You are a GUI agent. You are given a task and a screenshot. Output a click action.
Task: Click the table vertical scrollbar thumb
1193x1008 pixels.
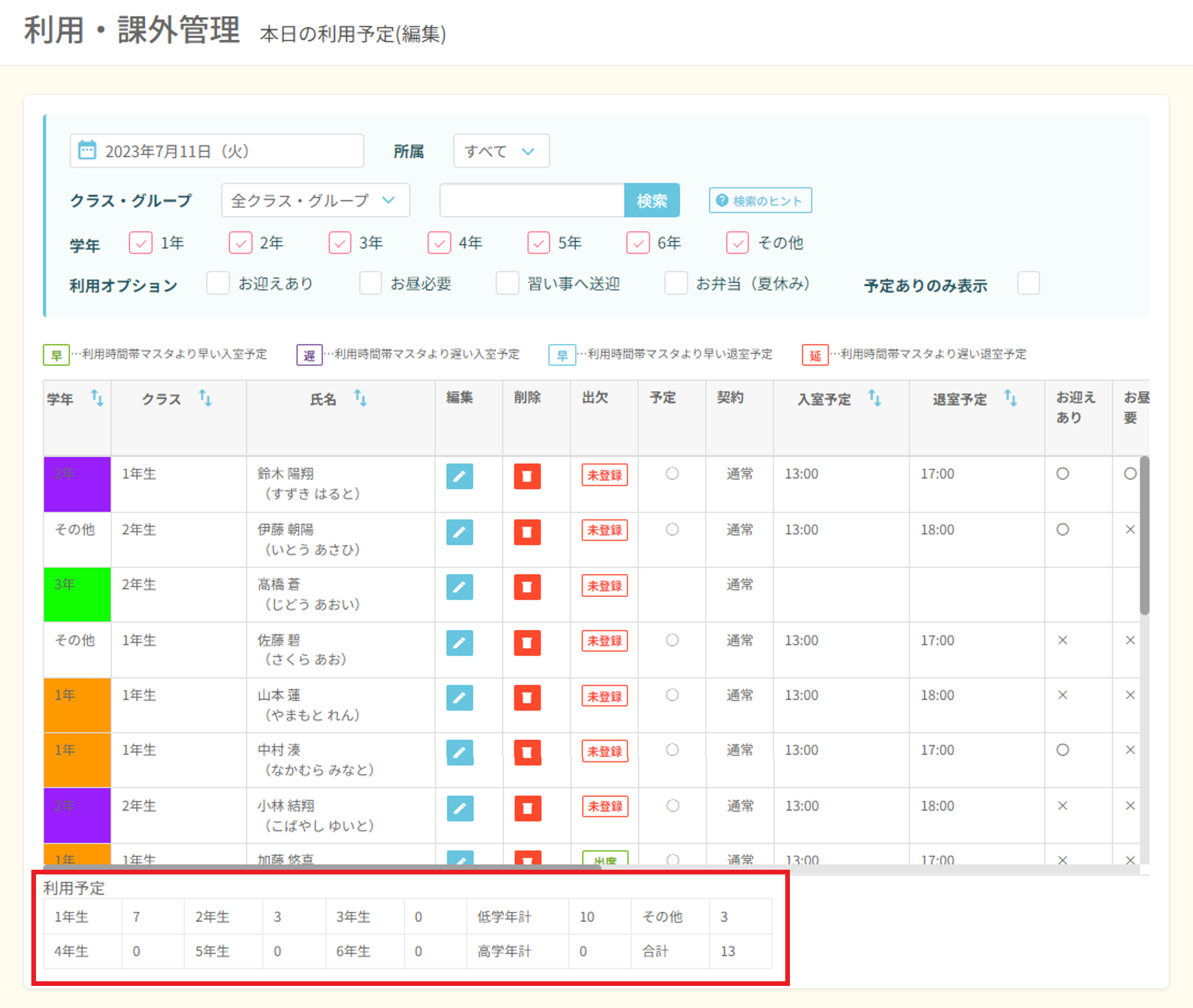tap(1144, 535)
